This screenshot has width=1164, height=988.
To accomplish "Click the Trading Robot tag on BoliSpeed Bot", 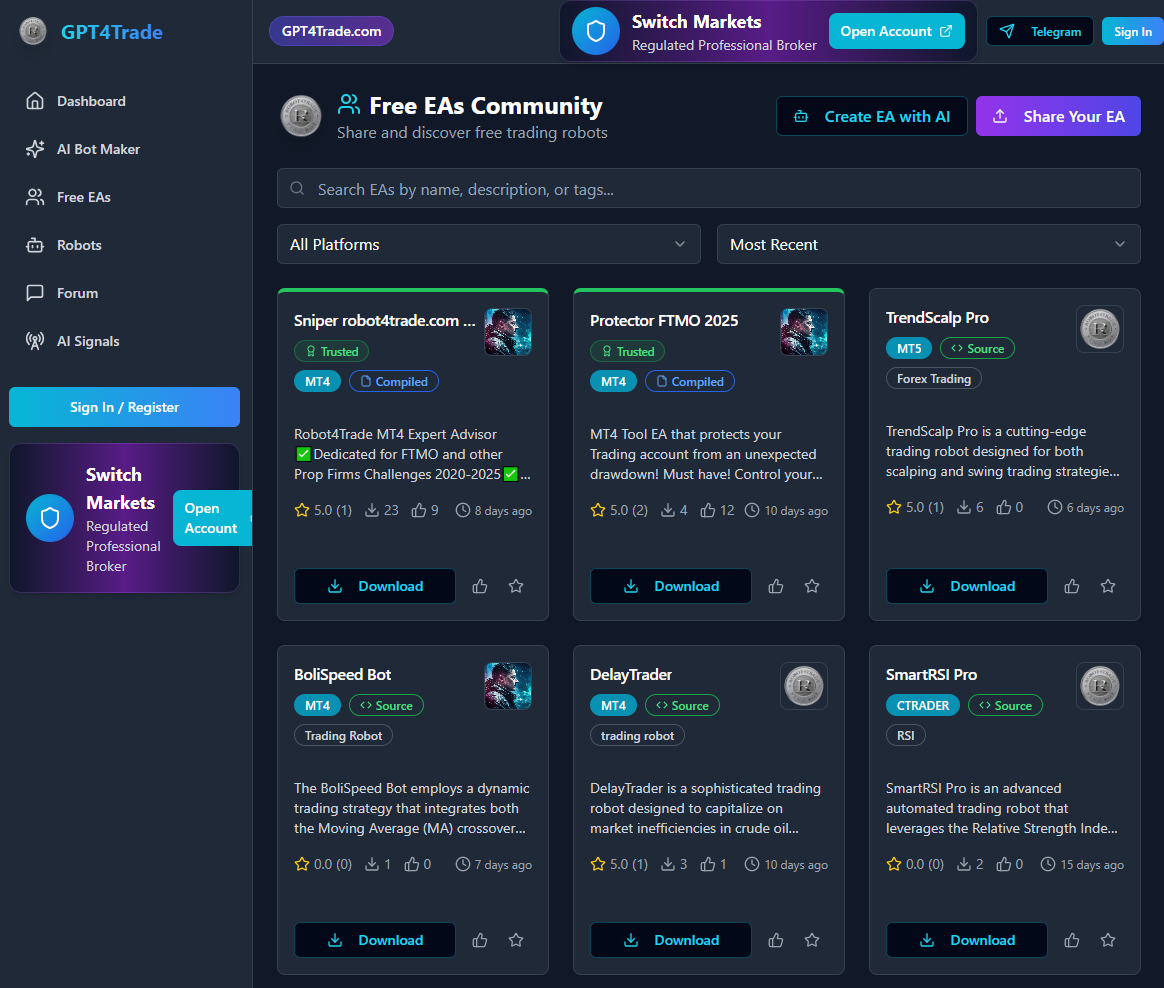I will coord(343,736).
